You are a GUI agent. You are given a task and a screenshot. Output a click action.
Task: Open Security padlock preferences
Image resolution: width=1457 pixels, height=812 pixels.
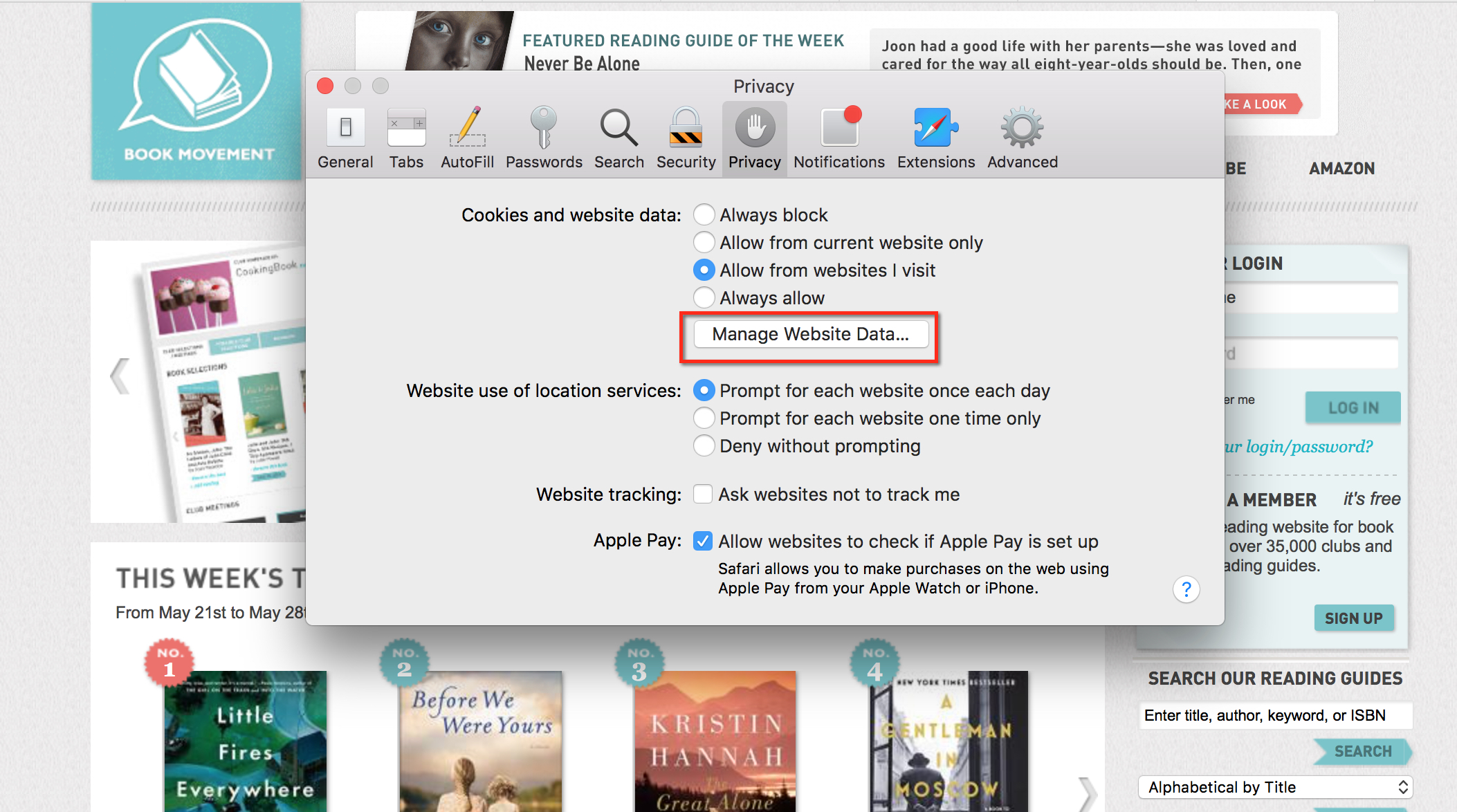(x=686, y=138)
